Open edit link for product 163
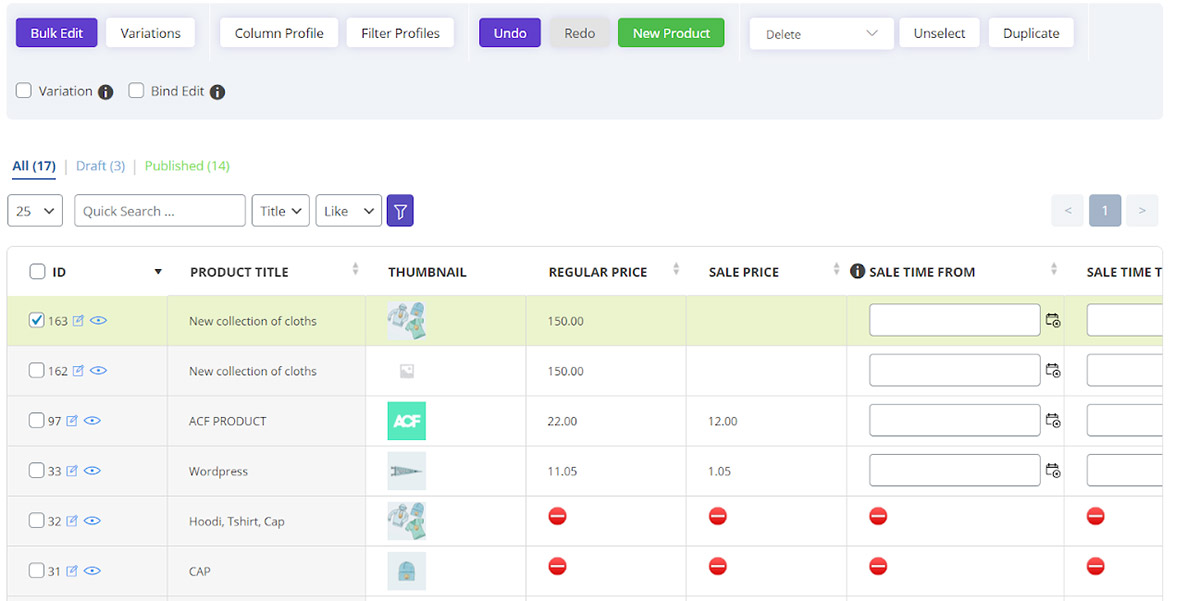The width and height of the screenshot is (1200, 601). 79,321
